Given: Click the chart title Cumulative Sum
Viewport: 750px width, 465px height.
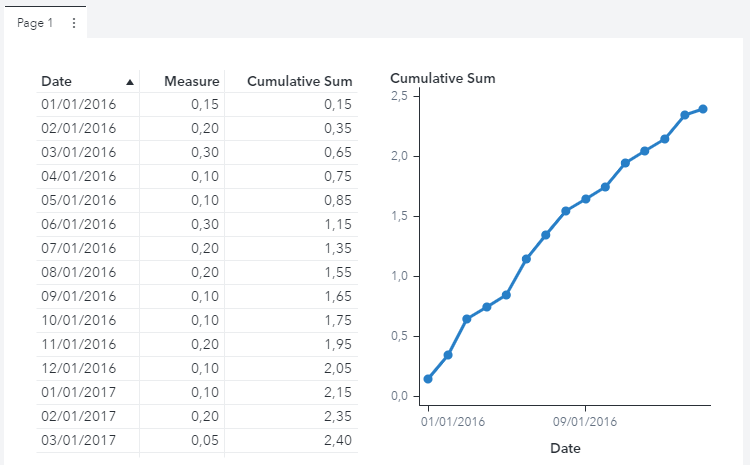Looking at the screenshot, I should (x=442, y=78).
